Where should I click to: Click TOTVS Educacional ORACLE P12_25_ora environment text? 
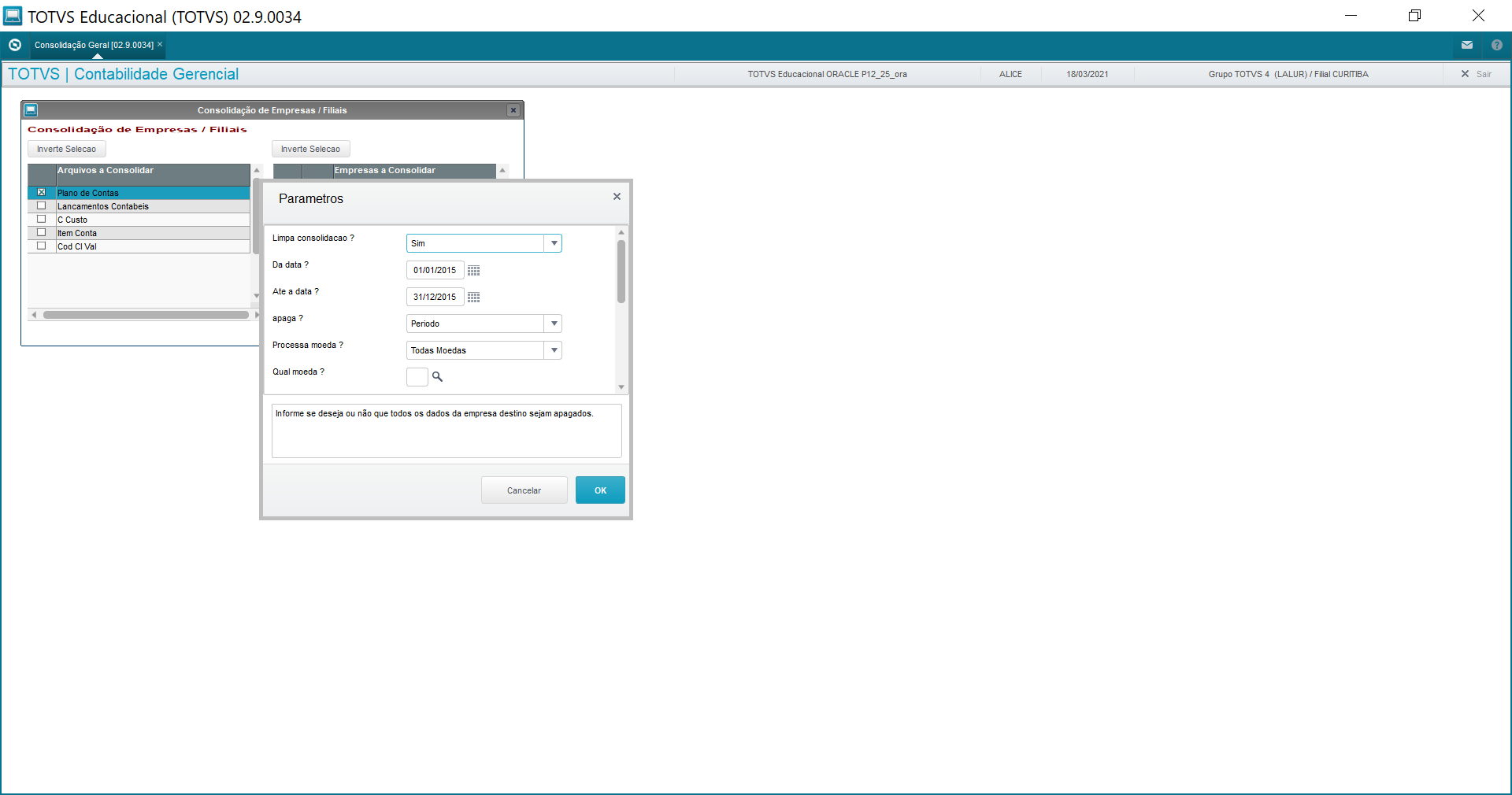827,74
